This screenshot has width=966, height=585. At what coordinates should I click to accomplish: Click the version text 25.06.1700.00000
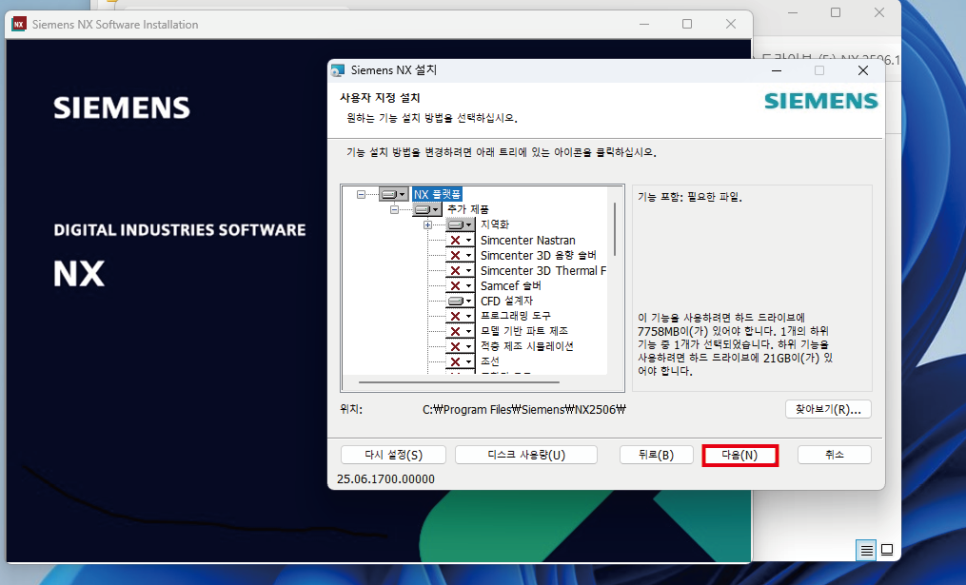(x=386, y=479)
